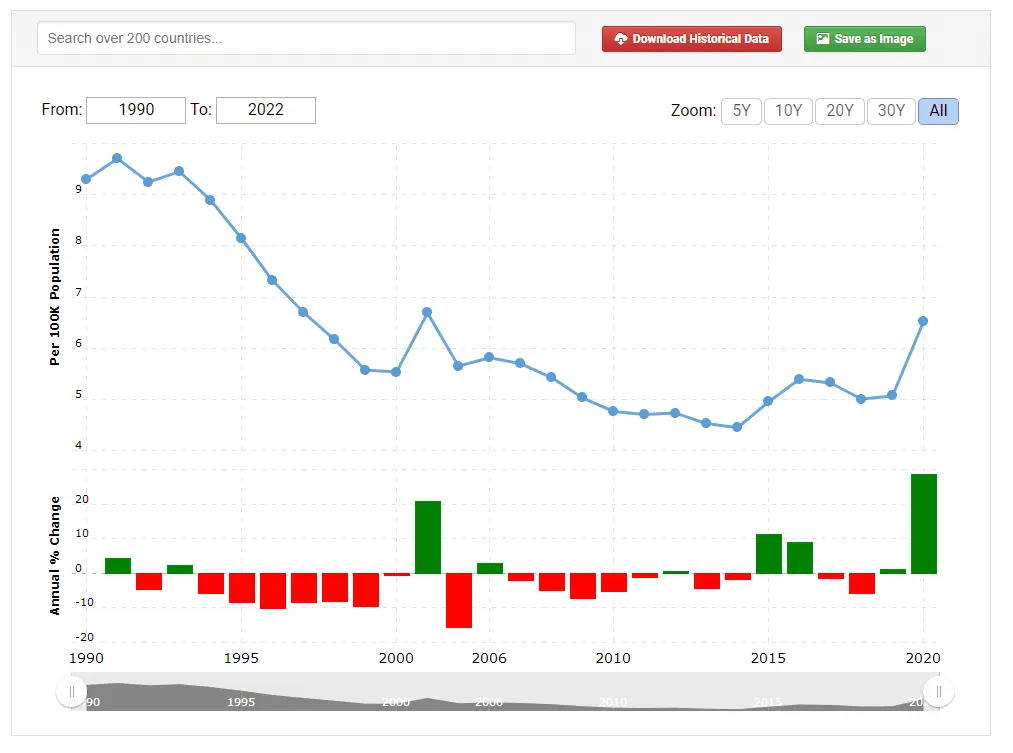The height and width of the screenshot is (753, 1013).
Task: Click the large red 2002 bar
Action: [459, 600]
